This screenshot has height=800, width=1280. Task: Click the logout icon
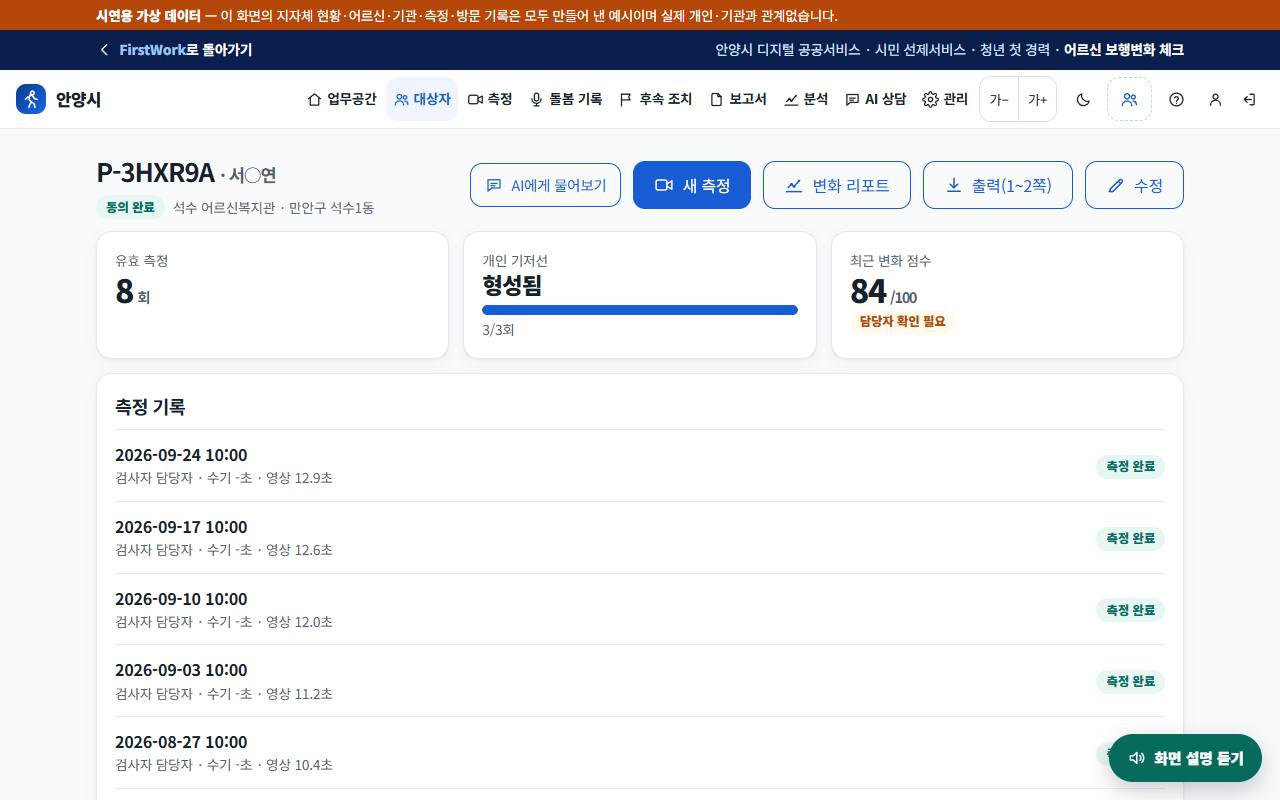1249,99
